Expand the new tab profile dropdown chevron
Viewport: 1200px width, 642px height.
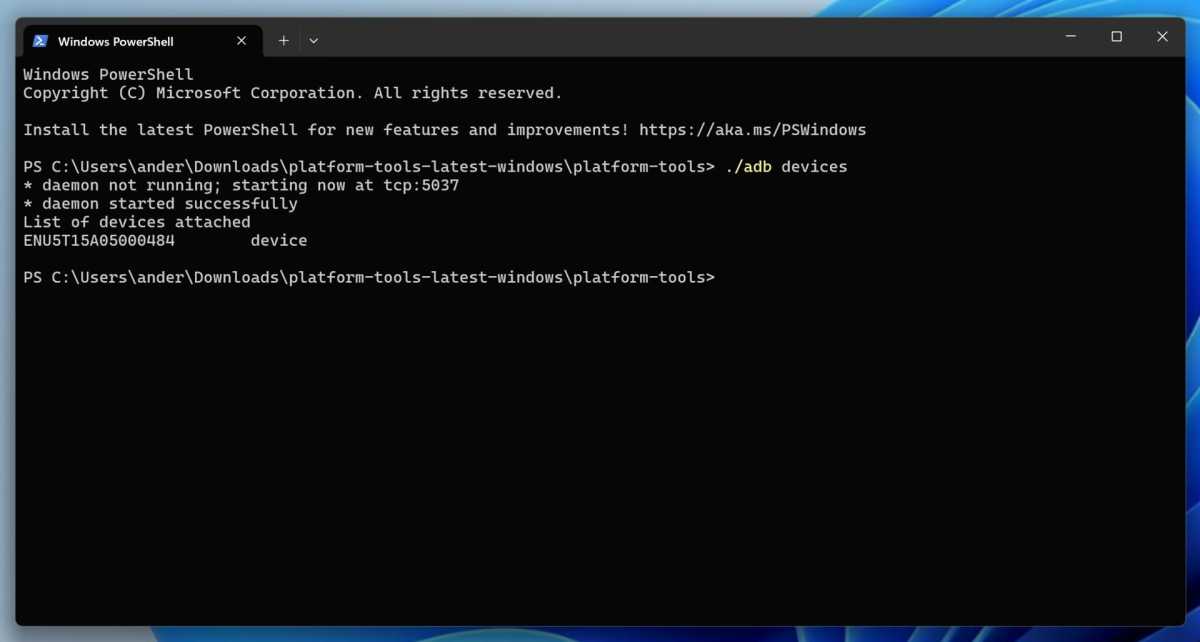(x=314, y=41)
